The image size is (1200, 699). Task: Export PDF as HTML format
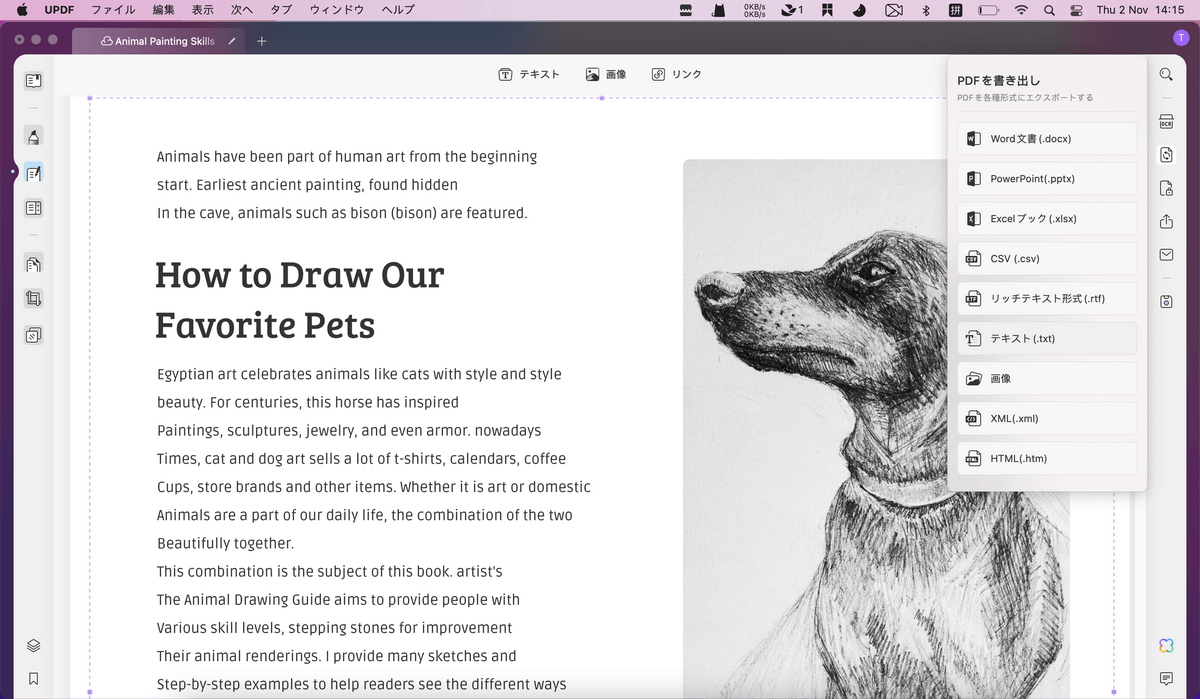[x=1046, y=458]
